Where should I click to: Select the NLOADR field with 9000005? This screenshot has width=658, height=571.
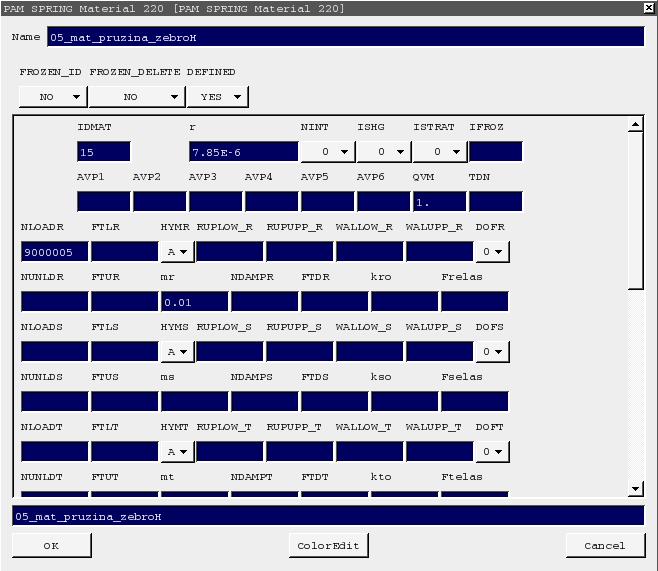(55, 252)
